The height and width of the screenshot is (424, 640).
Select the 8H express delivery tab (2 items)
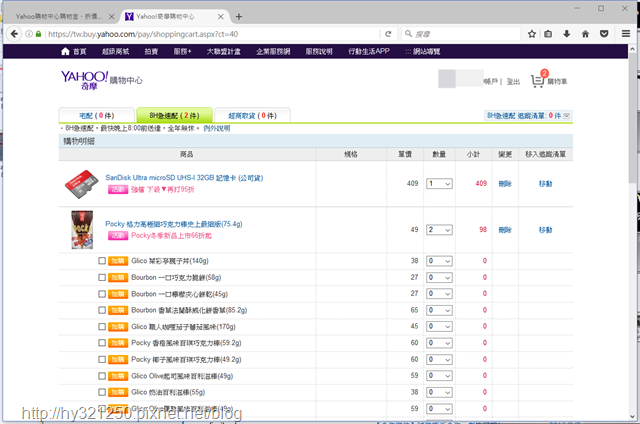174,115
